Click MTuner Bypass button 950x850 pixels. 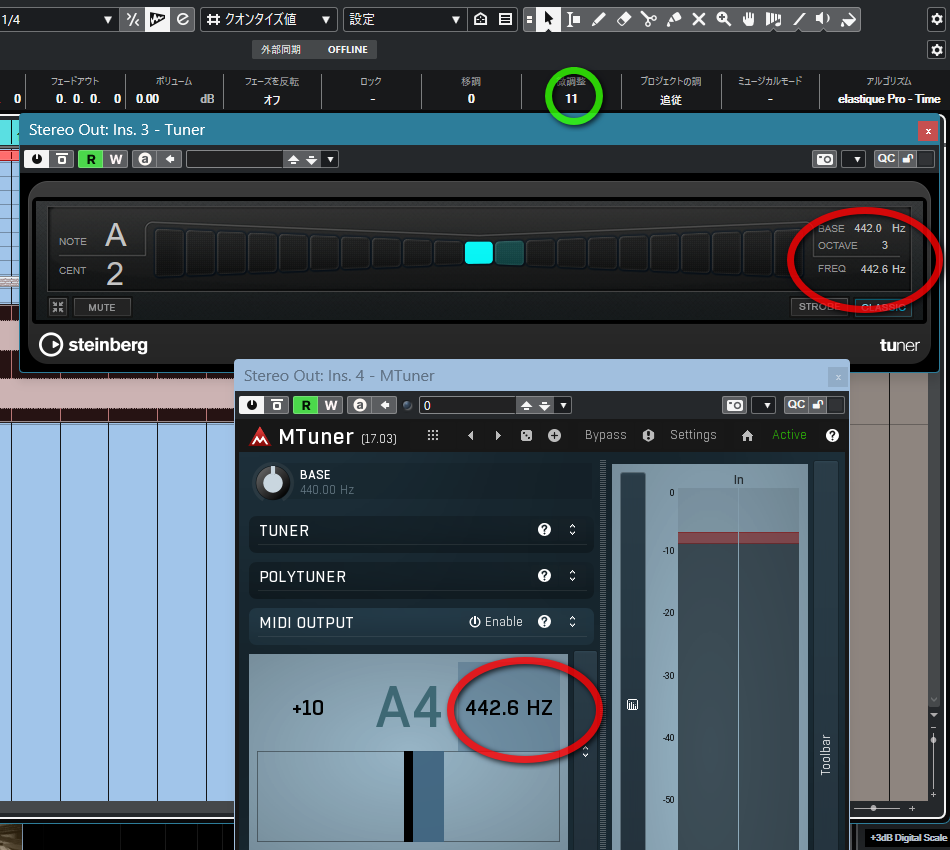[x=605, y=435]
